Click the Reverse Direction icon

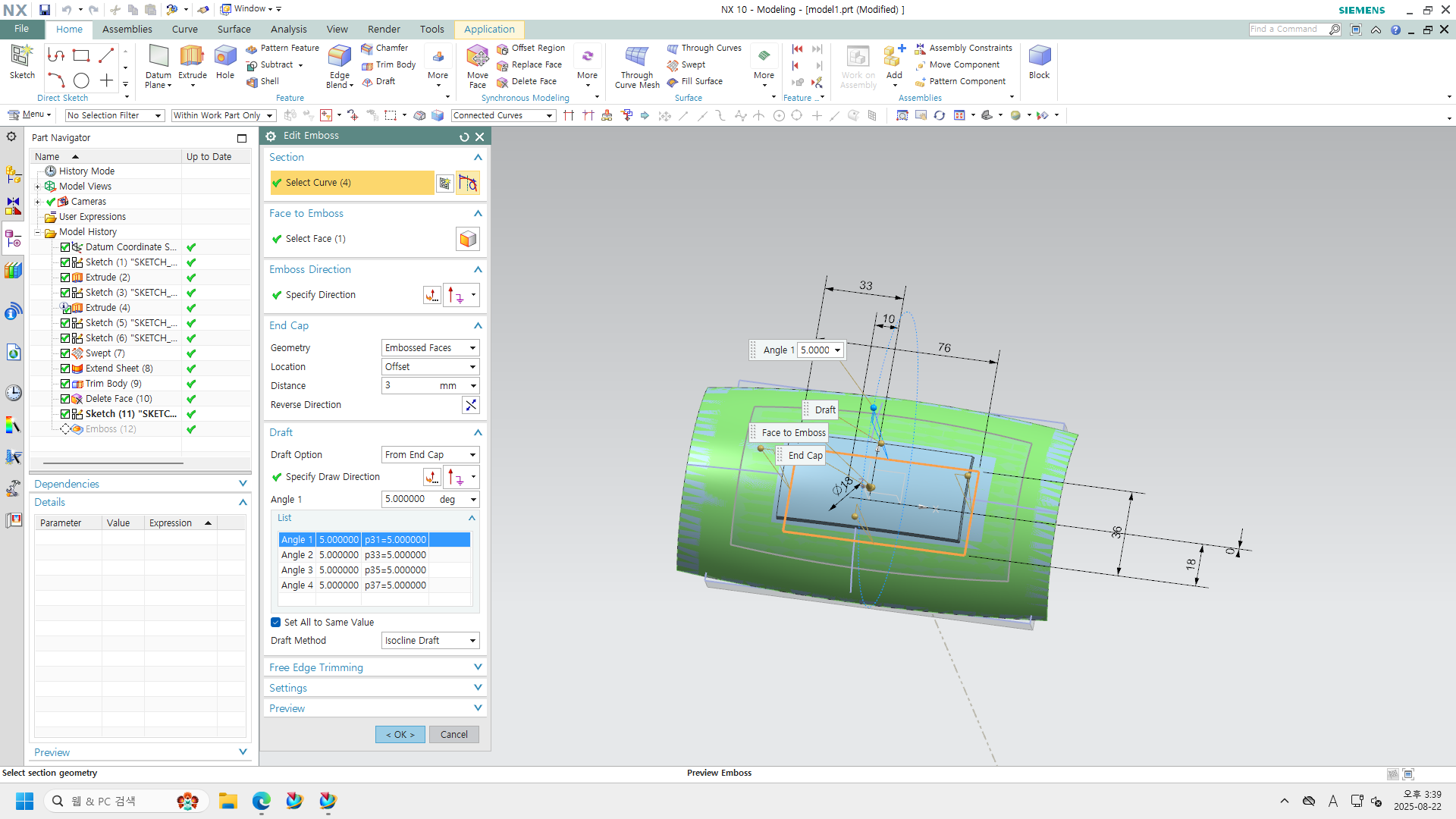[x=471, y=405]
